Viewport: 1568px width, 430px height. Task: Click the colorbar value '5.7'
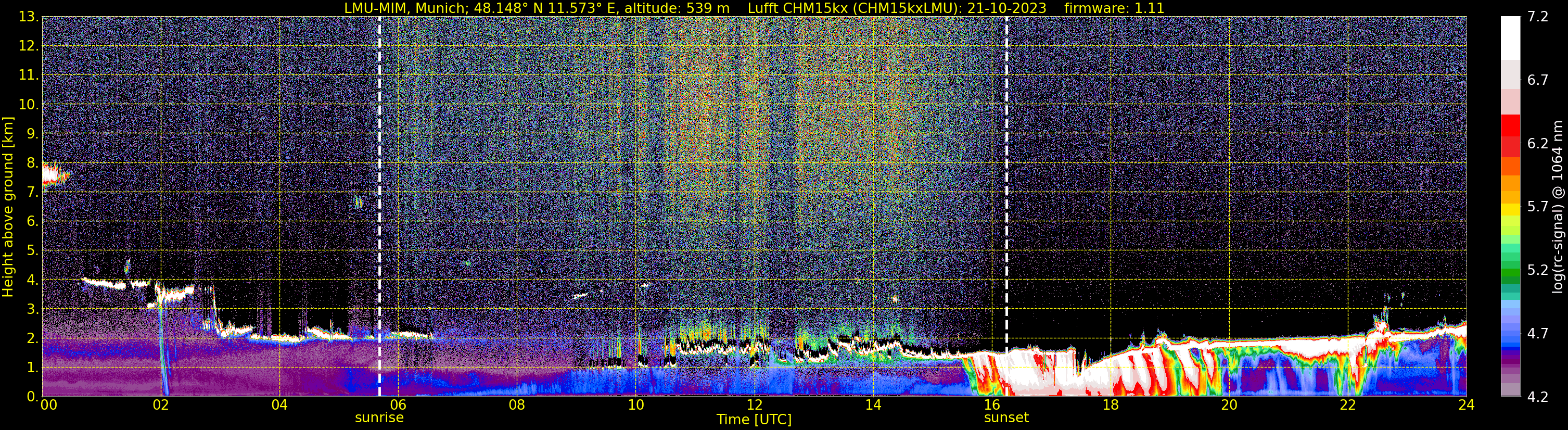pyautogui.click(x=1538, y=207)
